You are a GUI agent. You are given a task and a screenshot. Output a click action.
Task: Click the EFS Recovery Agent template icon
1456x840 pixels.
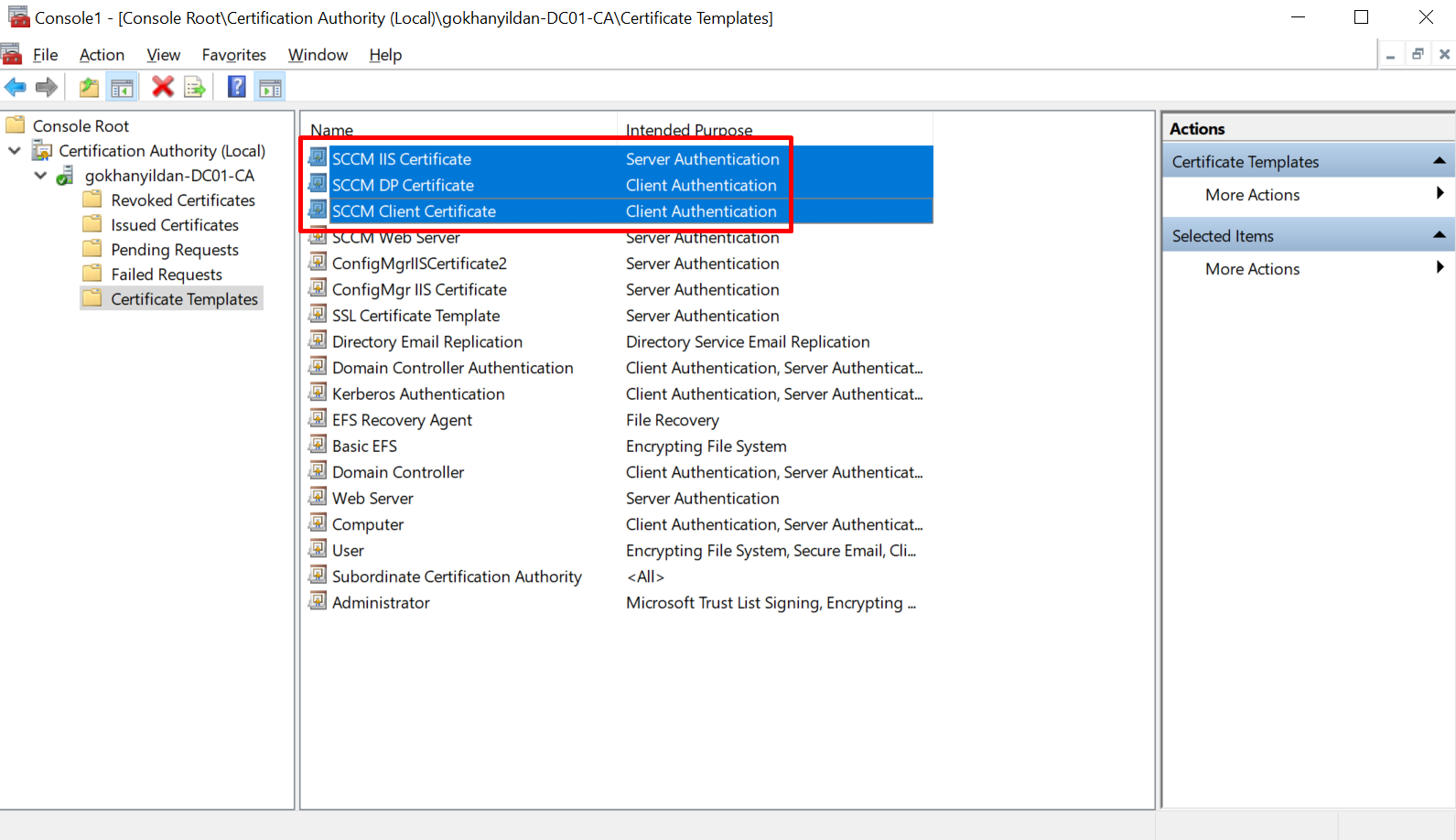click(x=318, y=418)
